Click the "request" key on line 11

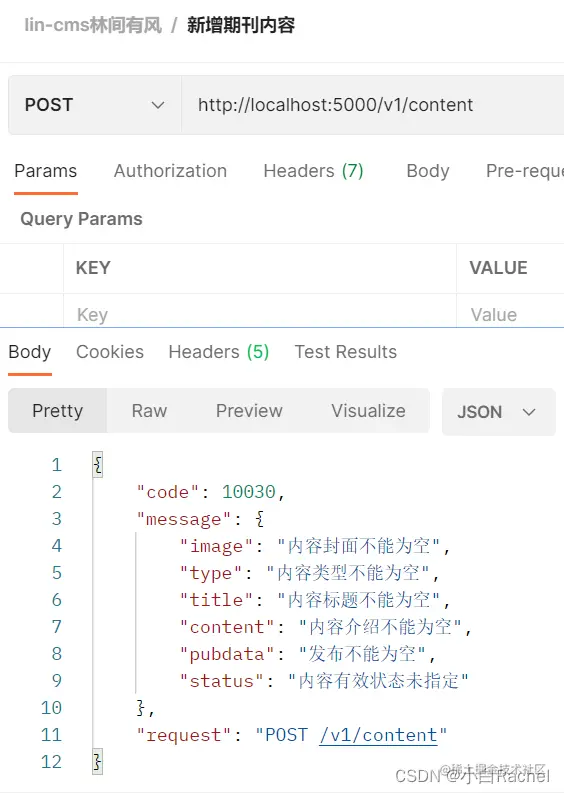tap(184, 735)
